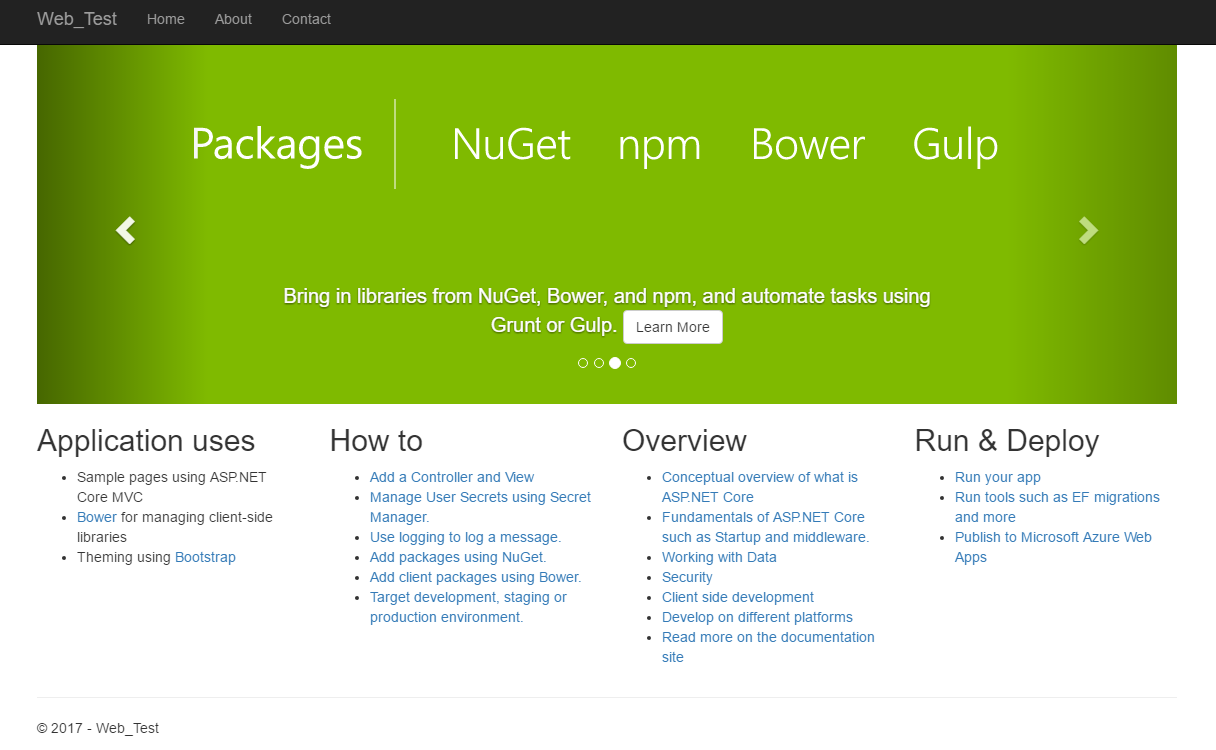Select the second carousel indicator dot
This screenshot has height=750, width=1216.
pyautogui.click(x=599, y=363)
